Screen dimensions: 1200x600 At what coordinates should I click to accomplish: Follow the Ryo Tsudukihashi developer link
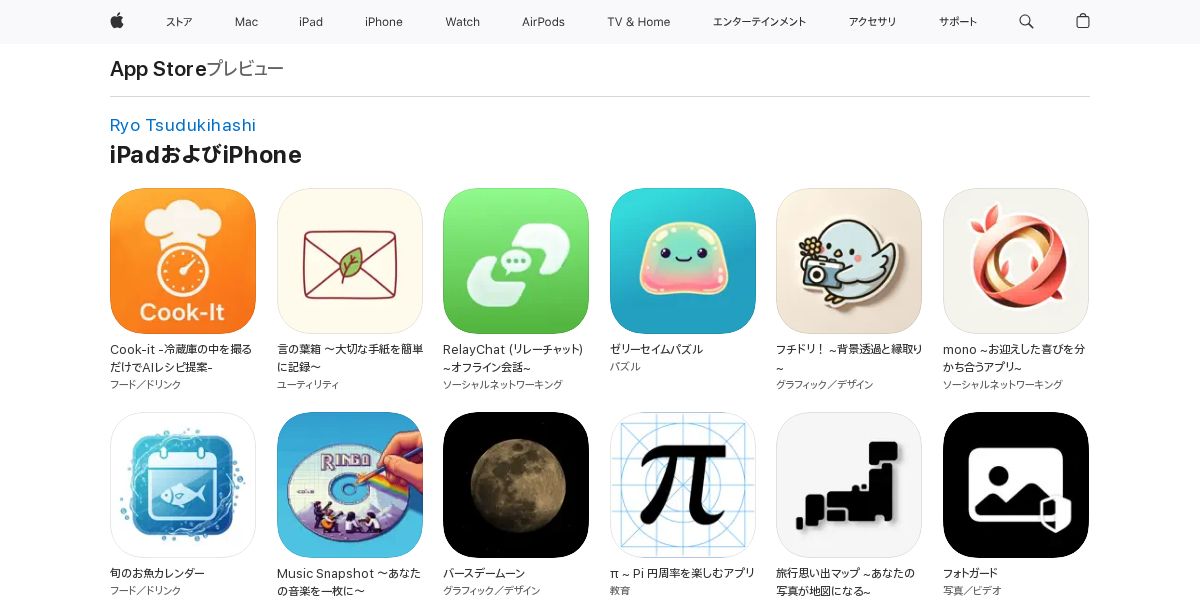pos(183,125)
